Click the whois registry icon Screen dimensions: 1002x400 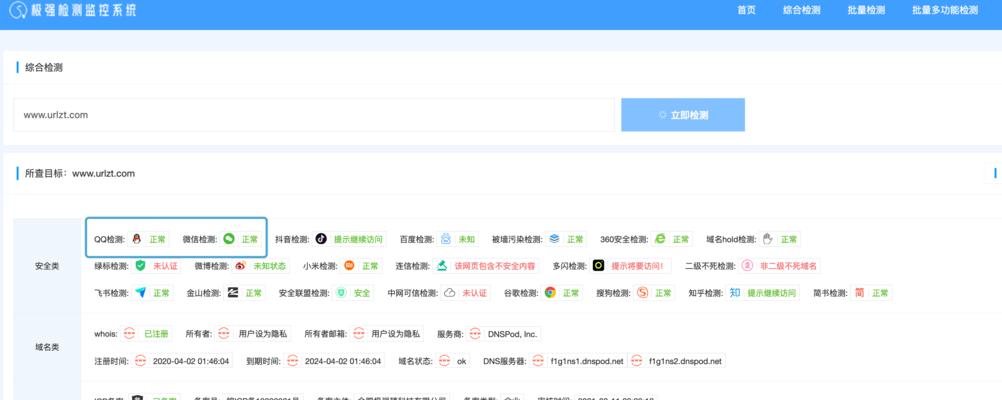pos(130,334)
